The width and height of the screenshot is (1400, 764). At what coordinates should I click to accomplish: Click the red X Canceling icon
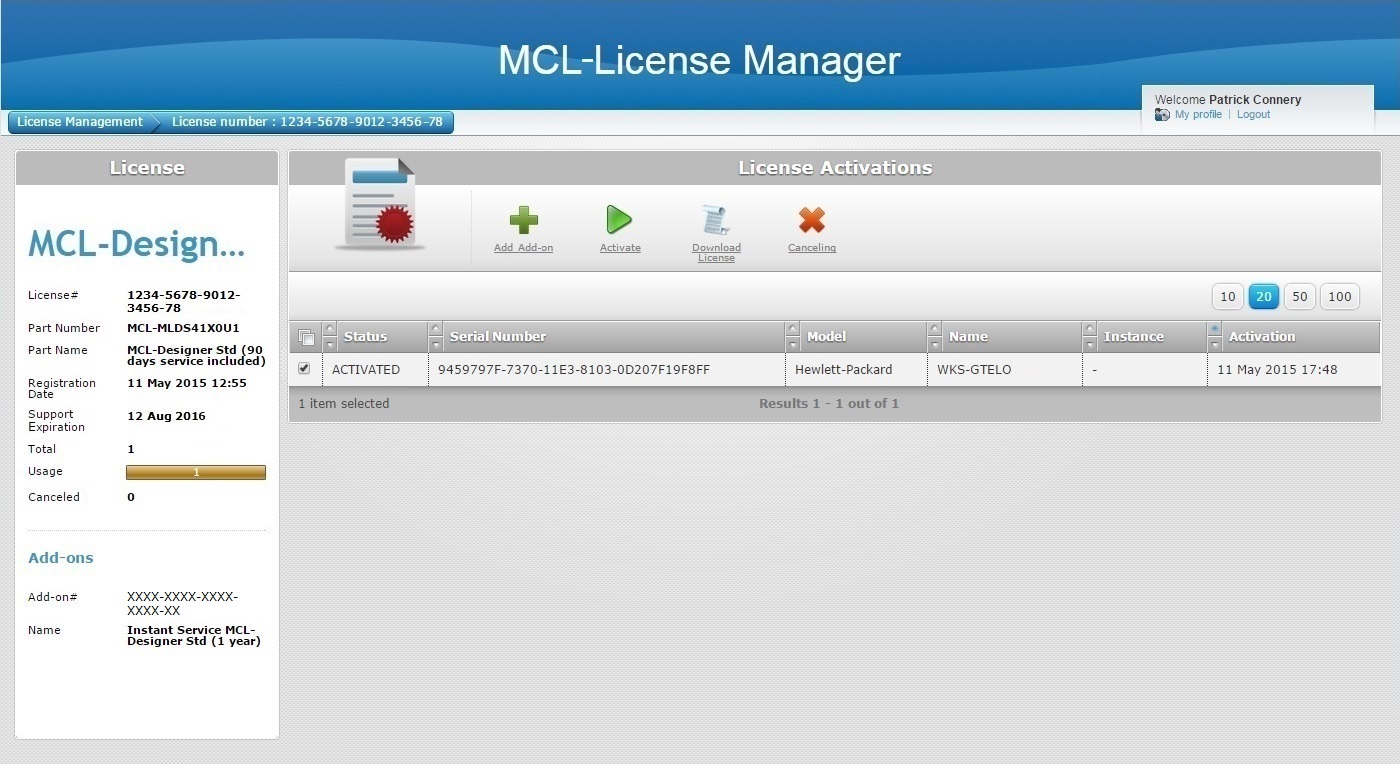pos(811,220)
